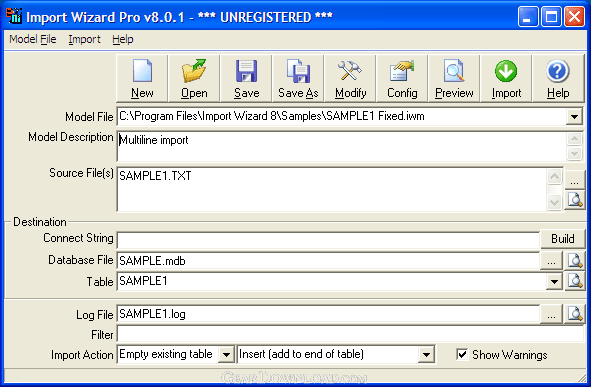Screen dimensions: 591x387
Task: Open the Import menu
Action: point(84,39)
